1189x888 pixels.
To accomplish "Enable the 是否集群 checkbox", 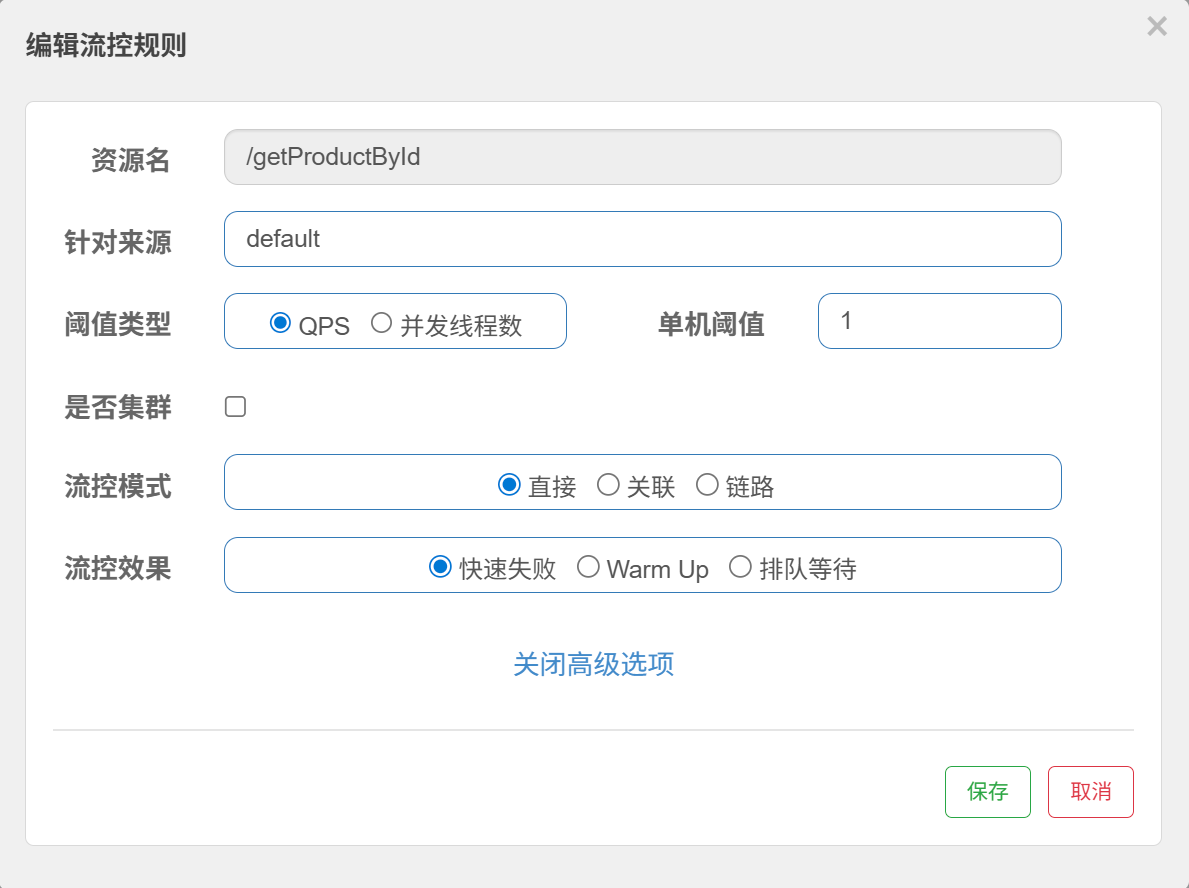I will pos(235,407).
